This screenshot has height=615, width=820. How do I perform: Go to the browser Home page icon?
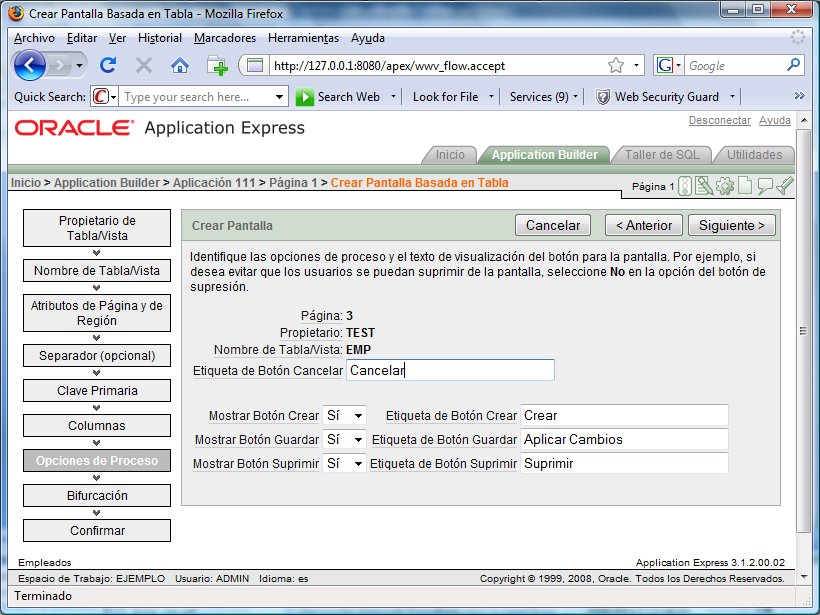coord(180,65)
